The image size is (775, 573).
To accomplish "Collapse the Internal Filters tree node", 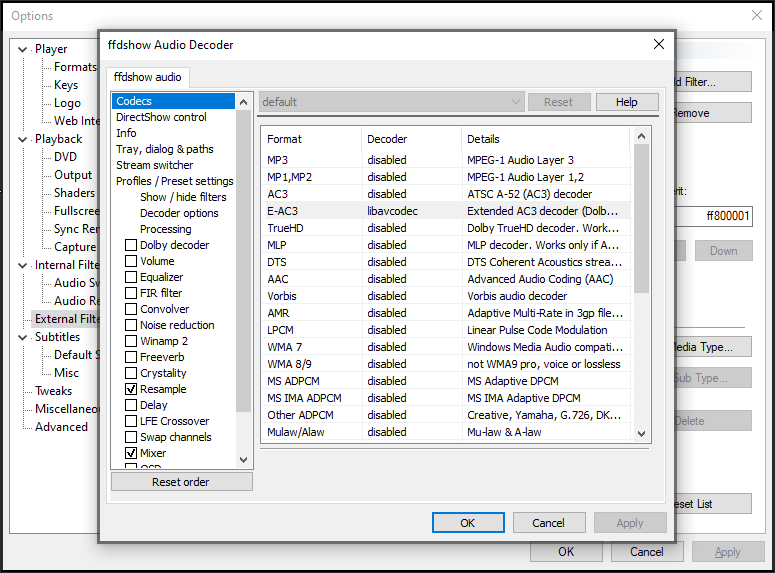I will tap(22, 265).
